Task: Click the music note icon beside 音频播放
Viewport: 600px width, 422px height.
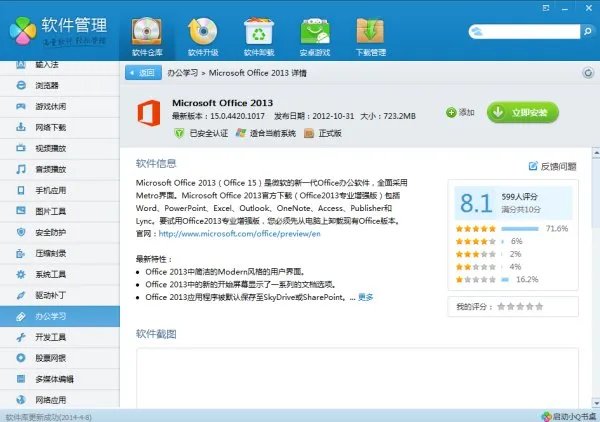Action: 21,169
